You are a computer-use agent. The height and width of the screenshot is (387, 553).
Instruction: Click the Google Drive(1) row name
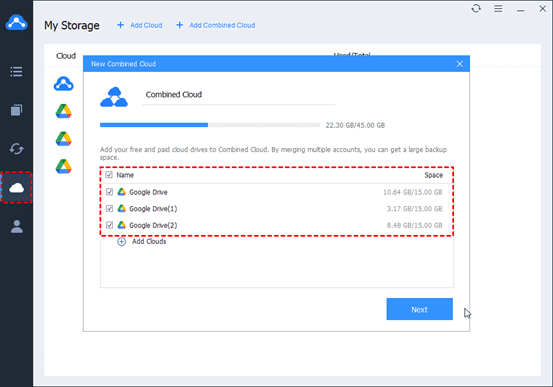tap(153, 209)
